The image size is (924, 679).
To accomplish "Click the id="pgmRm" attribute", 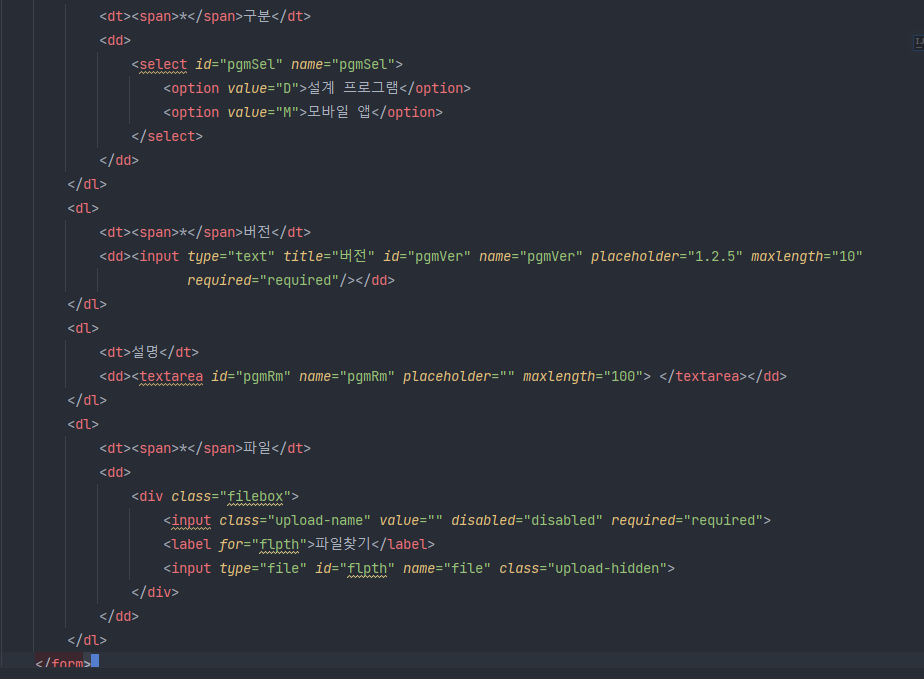I will coord(251,377).
